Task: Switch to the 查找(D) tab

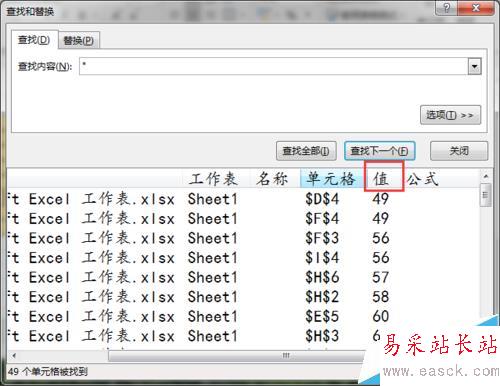Action: coord(34,40)
